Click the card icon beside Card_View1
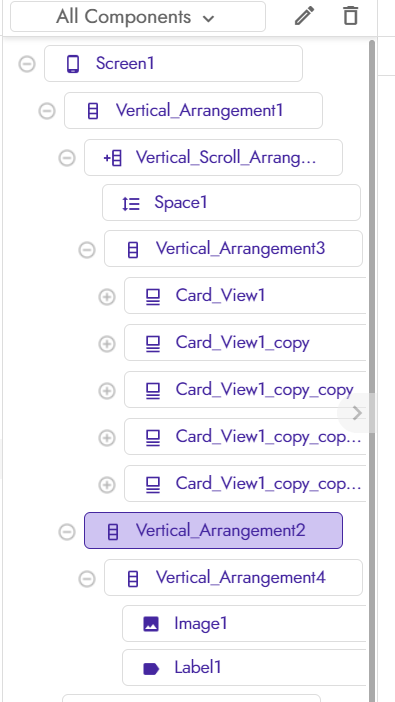395x702 pixels. [x=153, y=296]
